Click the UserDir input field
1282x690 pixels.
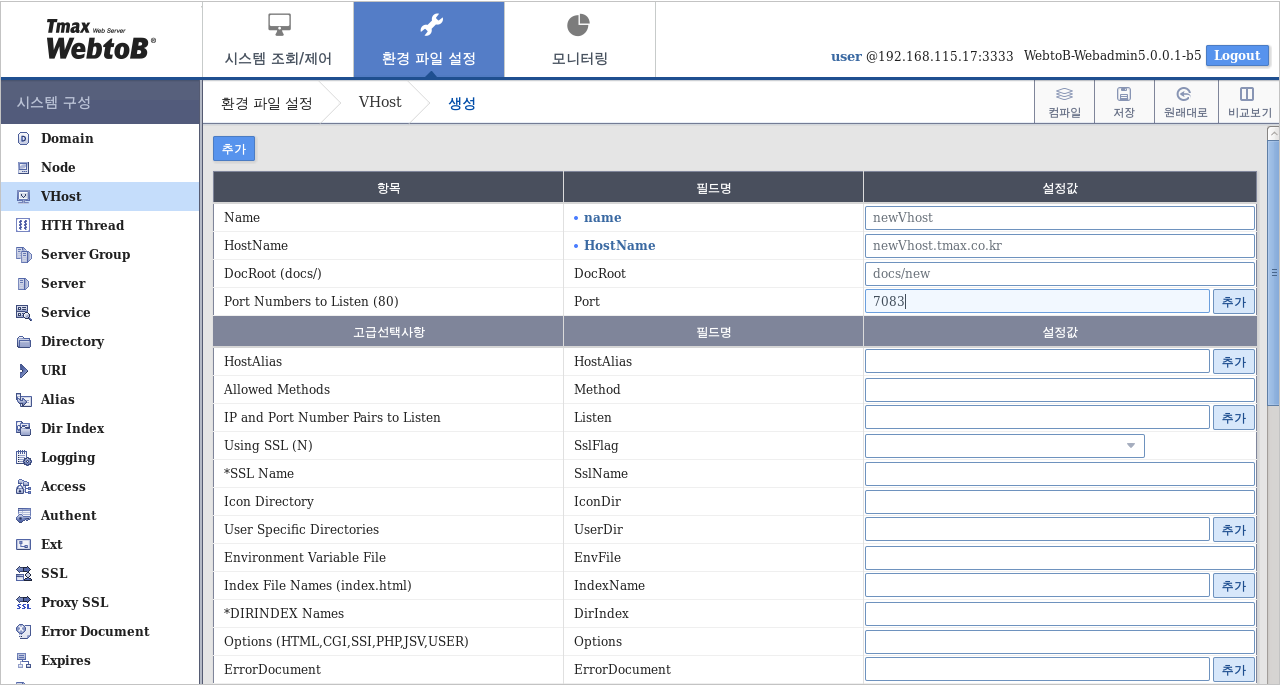point(1037,529)
